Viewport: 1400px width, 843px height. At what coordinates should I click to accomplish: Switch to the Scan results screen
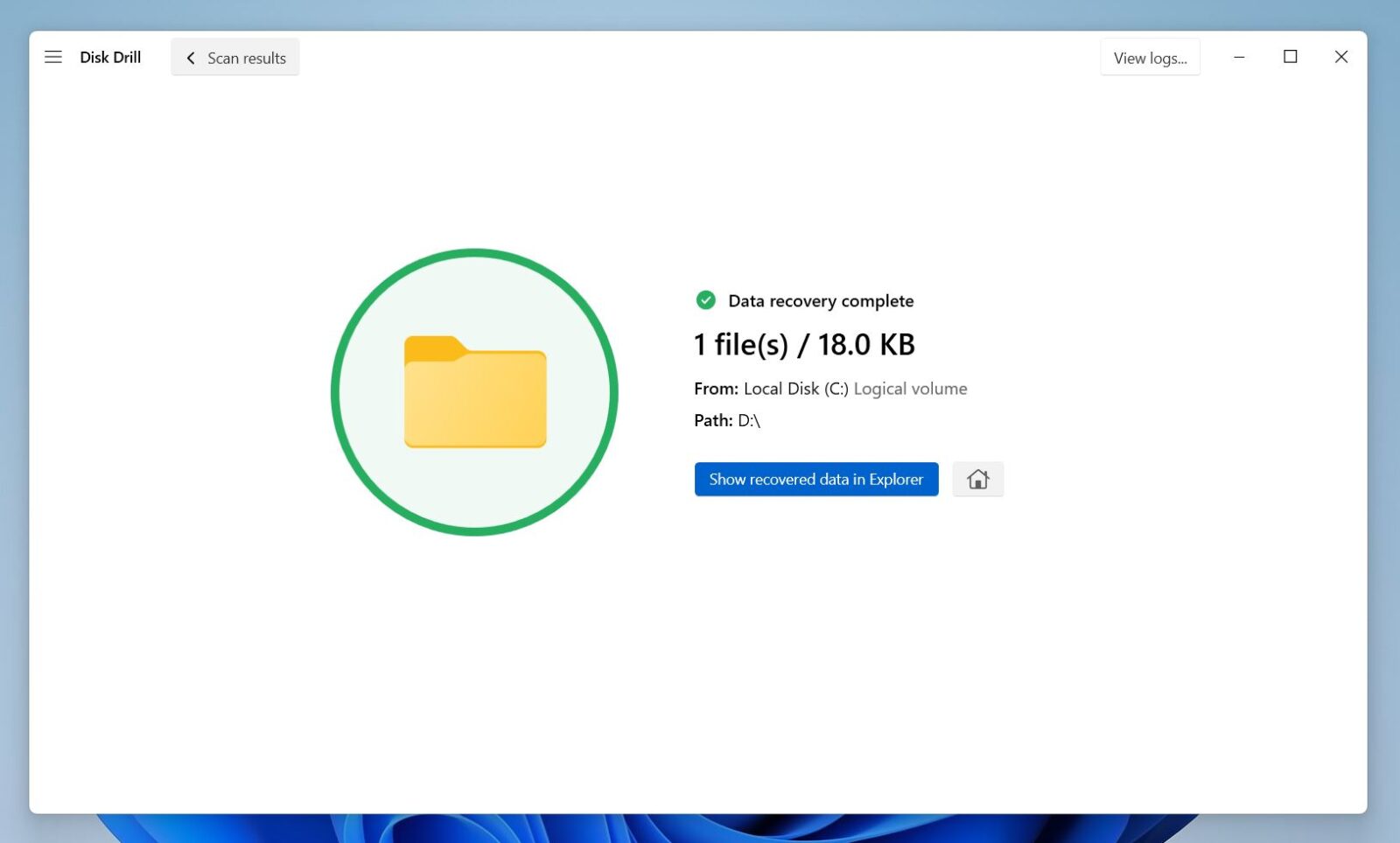246,57
